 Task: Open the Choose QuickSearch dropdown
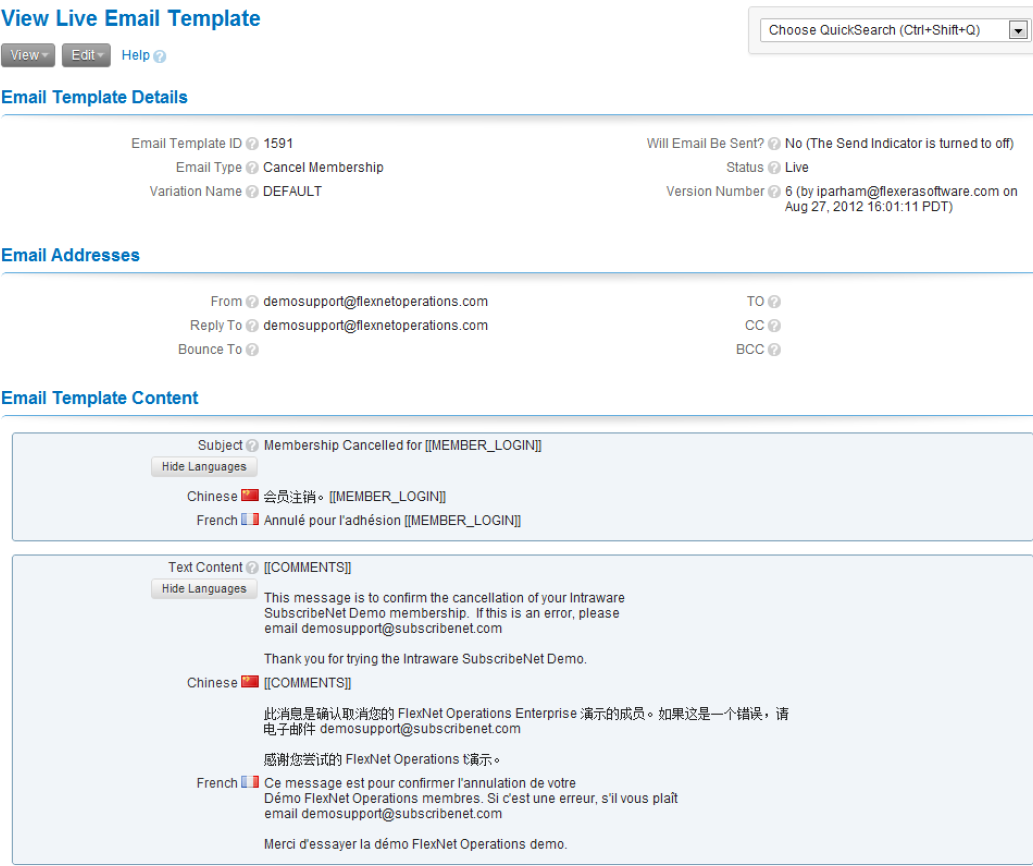[1018, 31]
